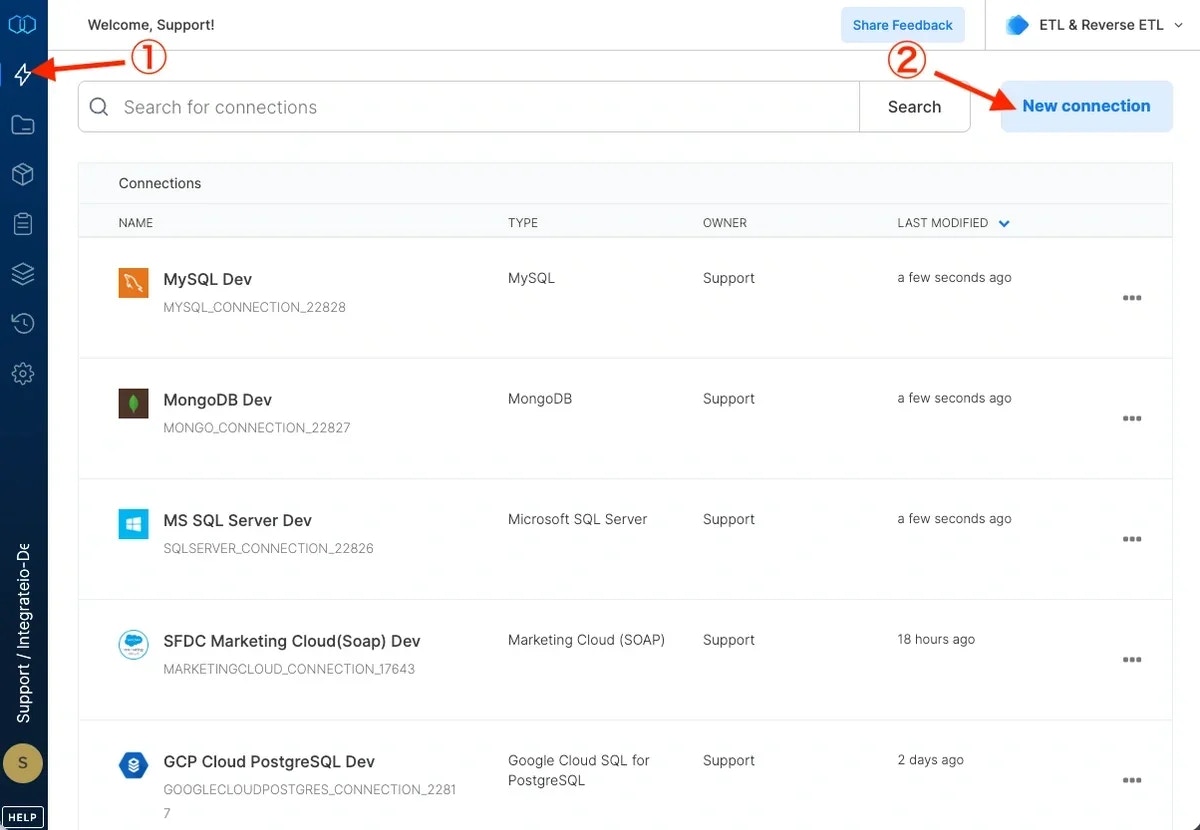Image resolution: width=1200 pixels, height=830 pixels.
Task: Click the New connection button
Action: 1086,106
